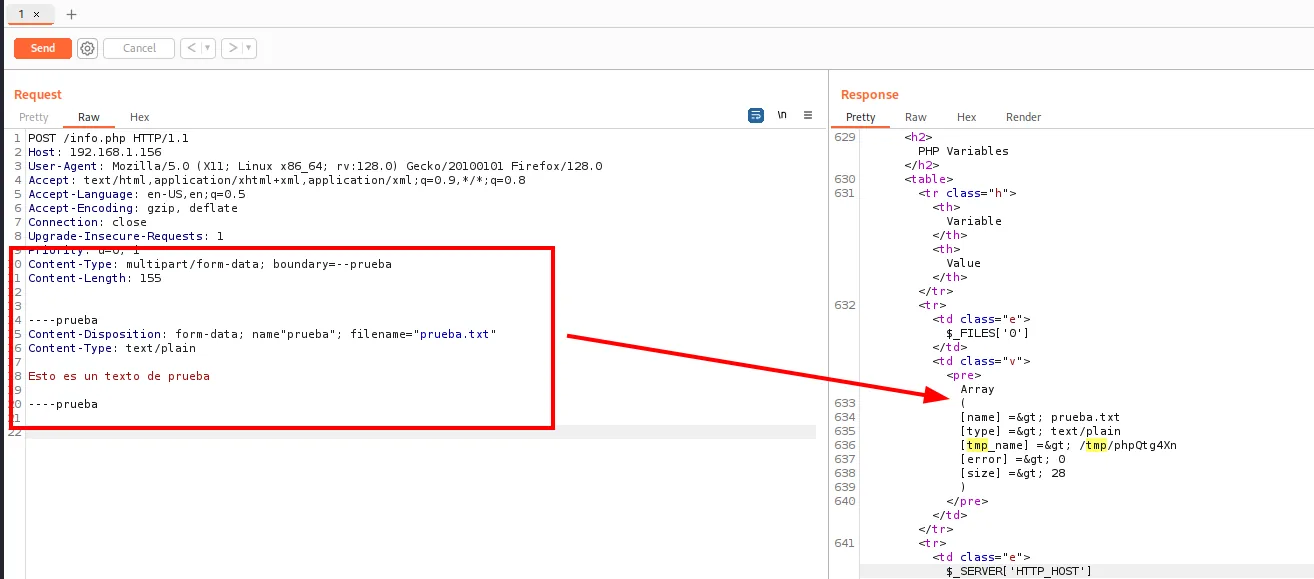Click the 'Array' text in response
The width and height of the screenshot is (1314, 579).
tap(977, 389)
